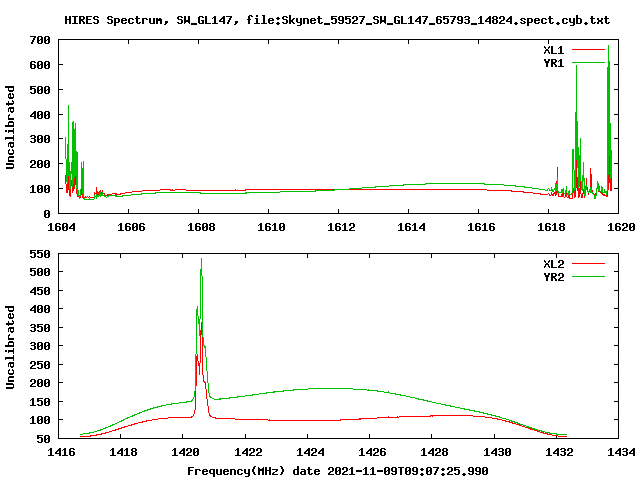Image resolution: width=640 pixels, height=480 pixels.
Task: Select the YR2 legend label
Action: coord(553,277)
